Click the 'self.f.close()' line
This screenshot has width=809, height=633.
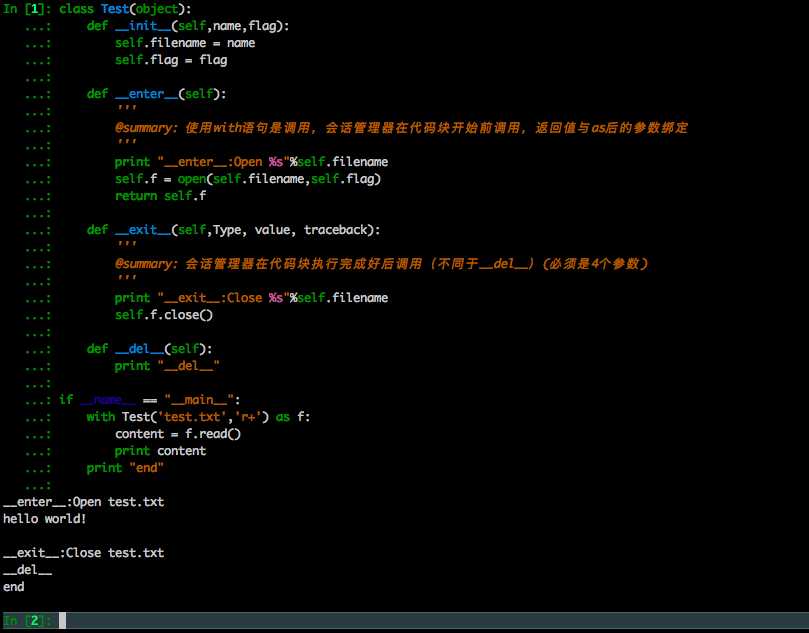(x=164, y=315)
